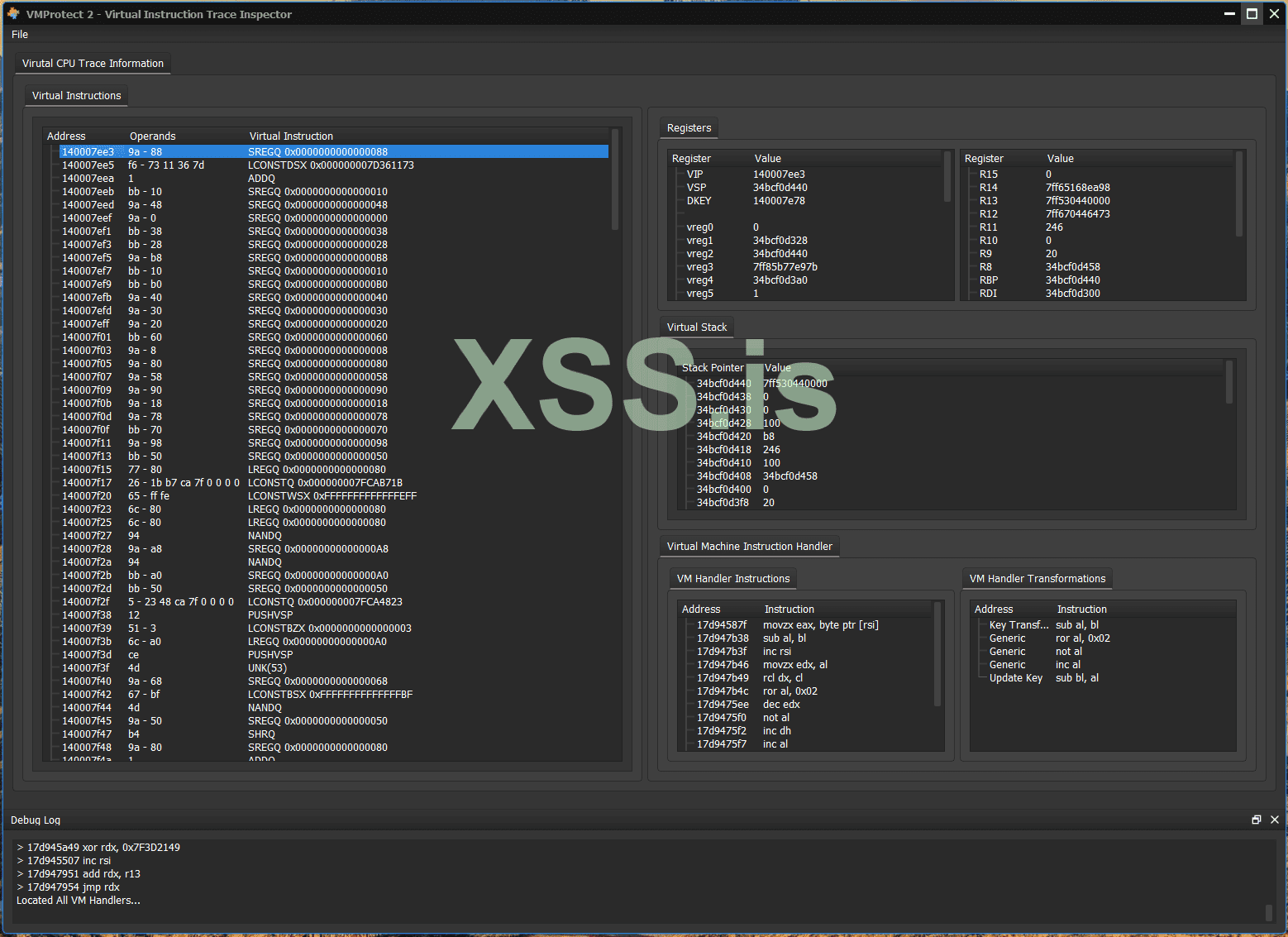This screenshot has width=1288, height=937.
Task: Sort by the Operands column header
Action: point(153,136)
